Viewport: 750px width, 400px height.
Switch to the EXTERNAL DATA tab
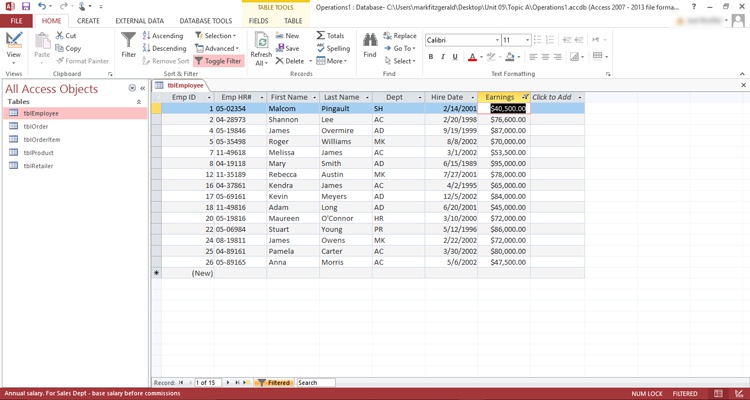140,21
